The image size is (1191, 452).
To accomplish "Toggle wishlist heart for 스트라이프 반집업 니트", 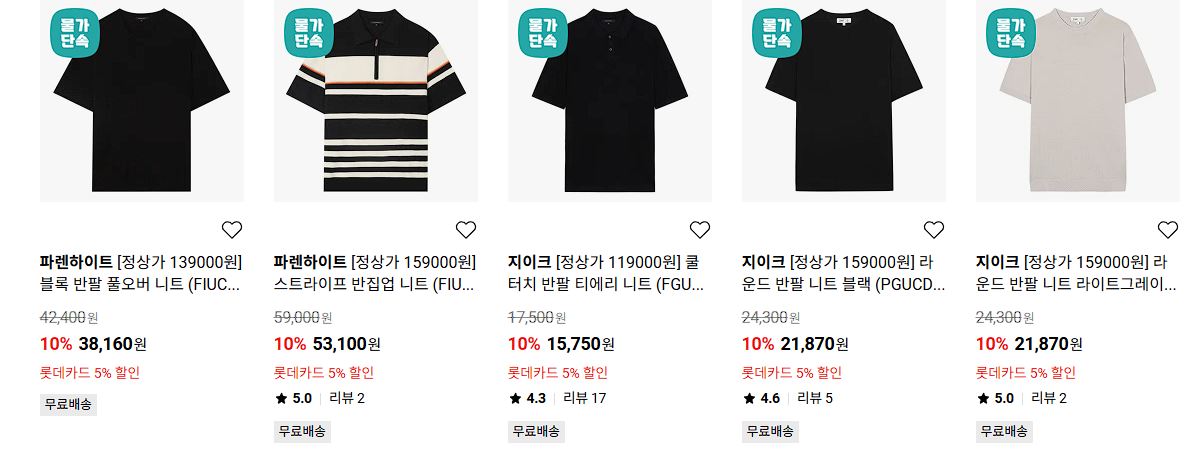I will (x=466, y=229).
